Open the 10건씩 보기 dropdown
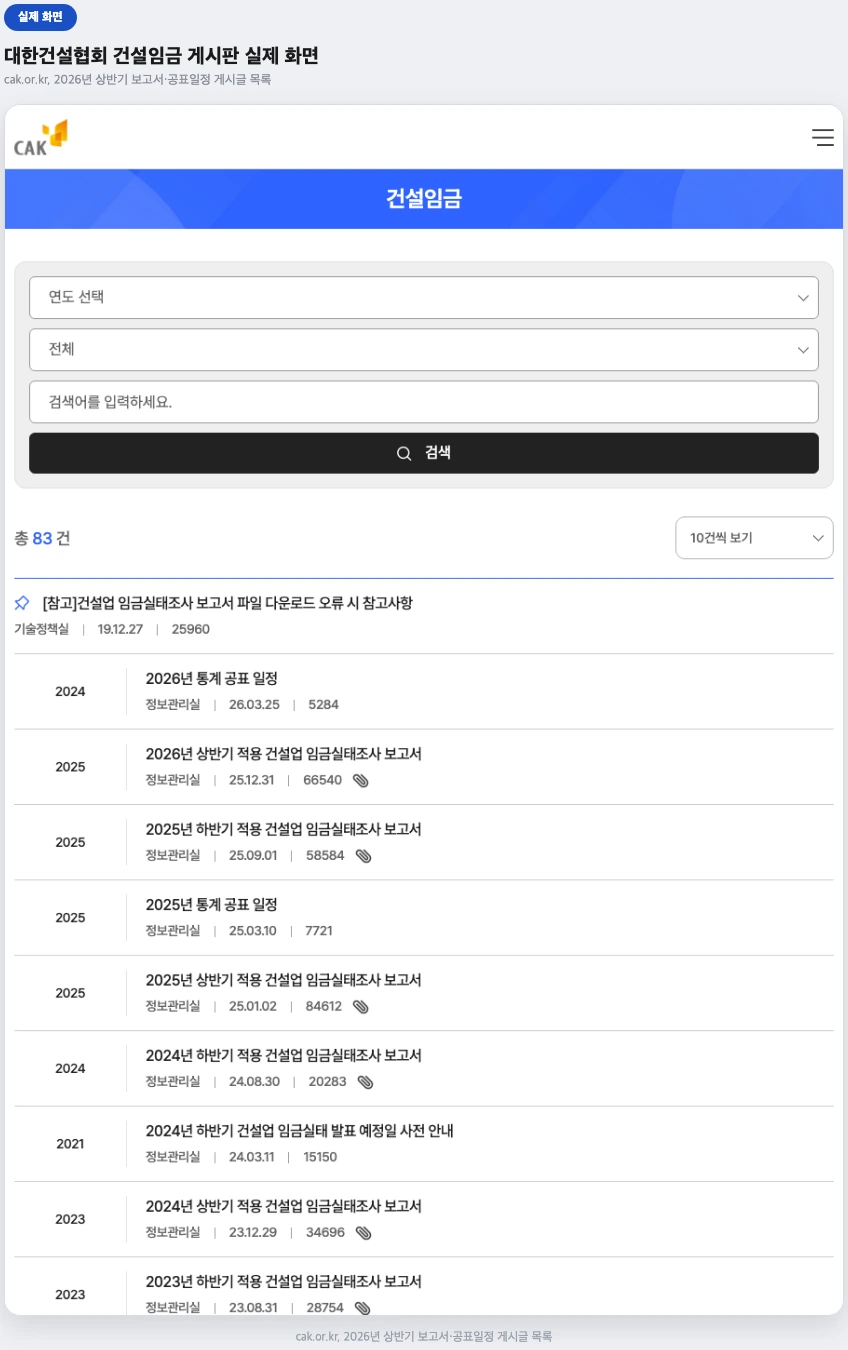 (x=755, y=538)
